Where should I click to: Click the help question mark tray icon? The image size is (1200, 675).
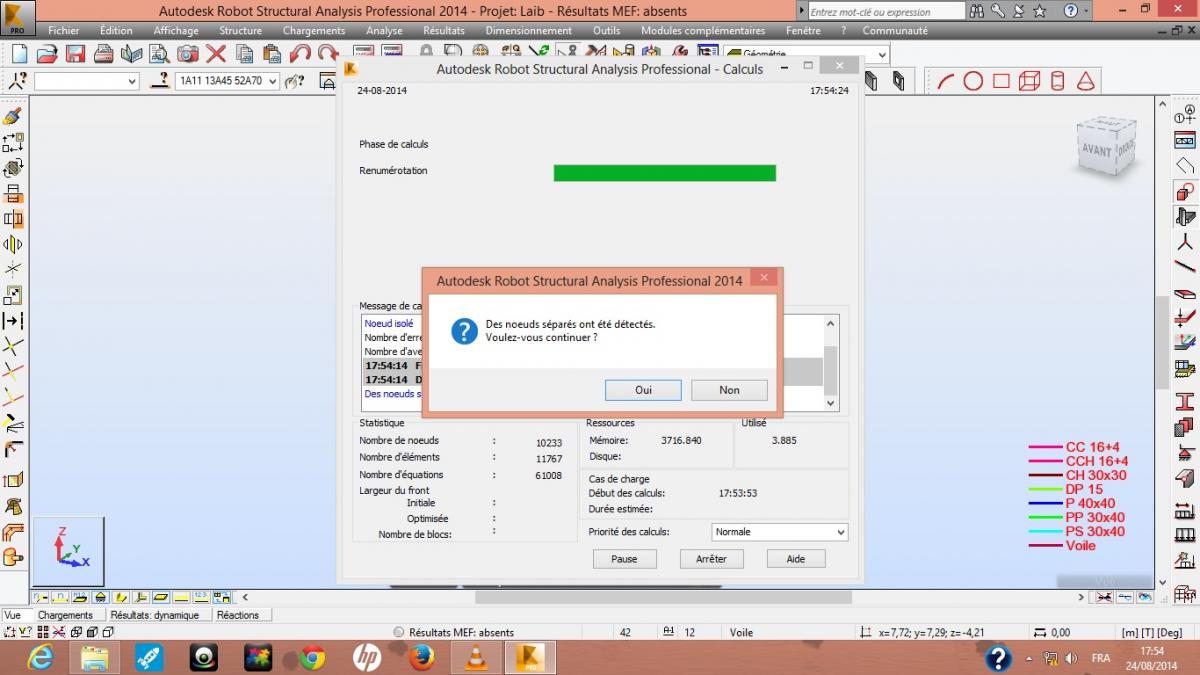[998, 658]
